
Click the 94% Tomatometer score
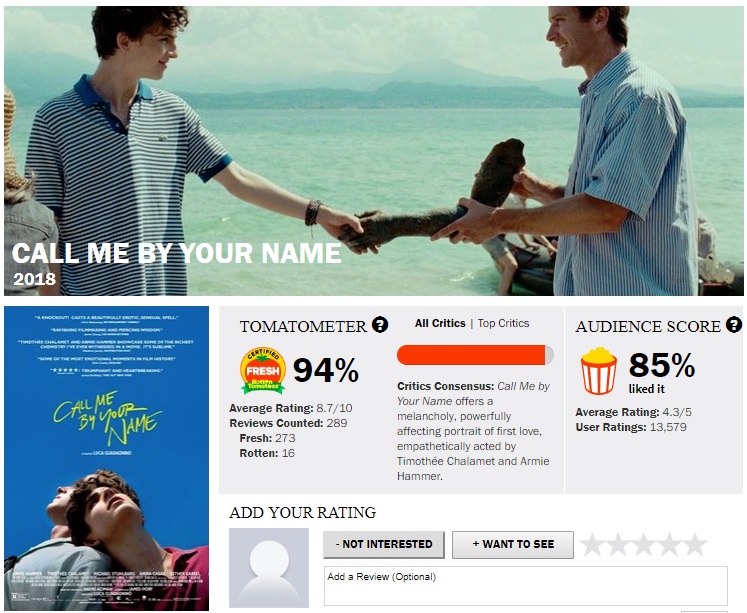[325, 370]
